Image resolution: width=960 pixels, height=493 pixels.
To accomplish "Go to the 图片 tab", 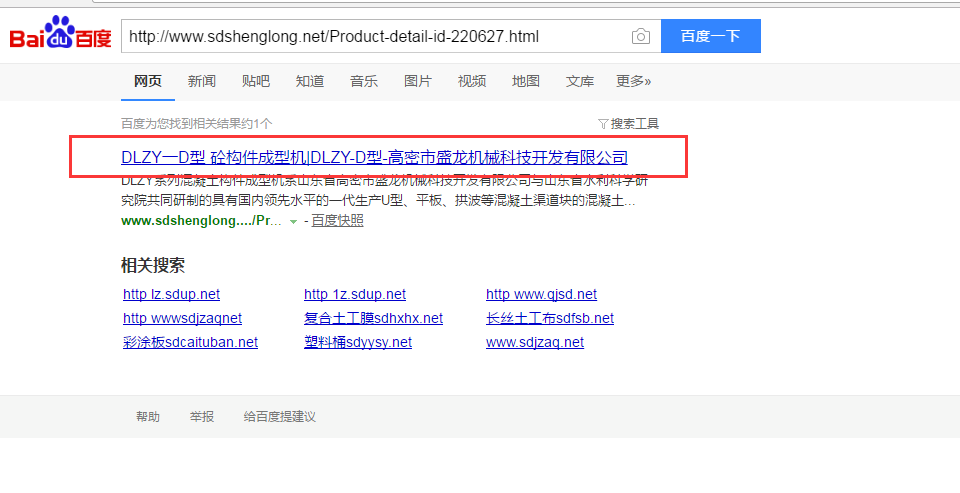I will (x=417, y=81).
